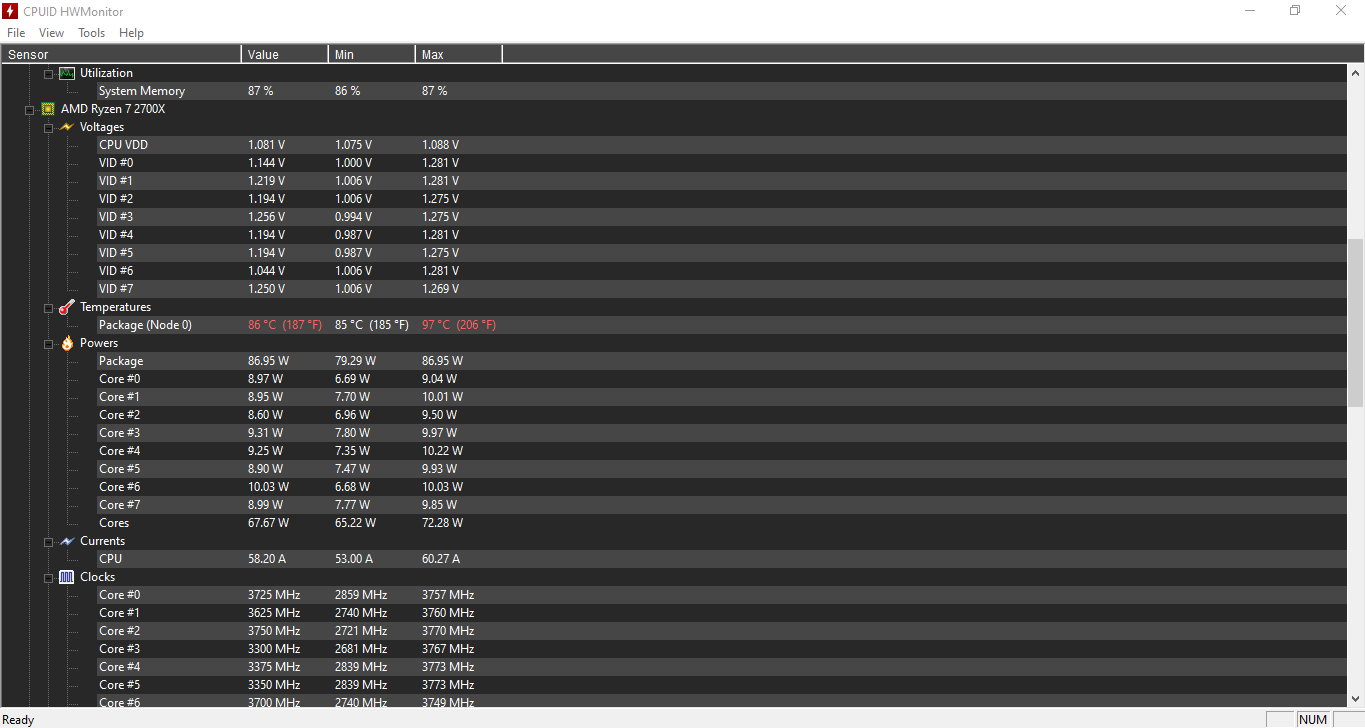Image resolution: width=1365 pixels, height=728 pixels.
Task: Click the 3350 MHz Core #5 clock value
Action: pos(274,685)
